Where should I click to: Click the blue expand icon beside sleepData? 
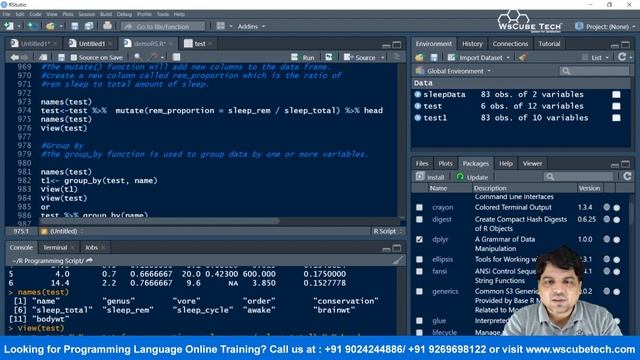tap(418, 94)
